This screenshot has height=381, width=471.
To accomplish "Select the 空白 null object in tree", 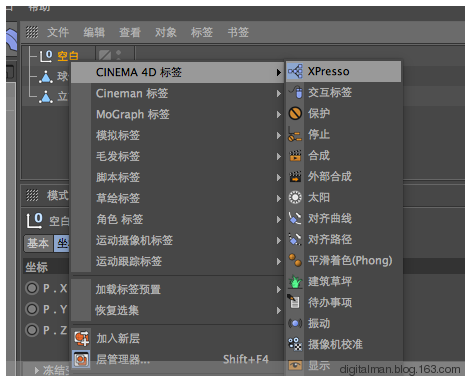I will (68, 56).
